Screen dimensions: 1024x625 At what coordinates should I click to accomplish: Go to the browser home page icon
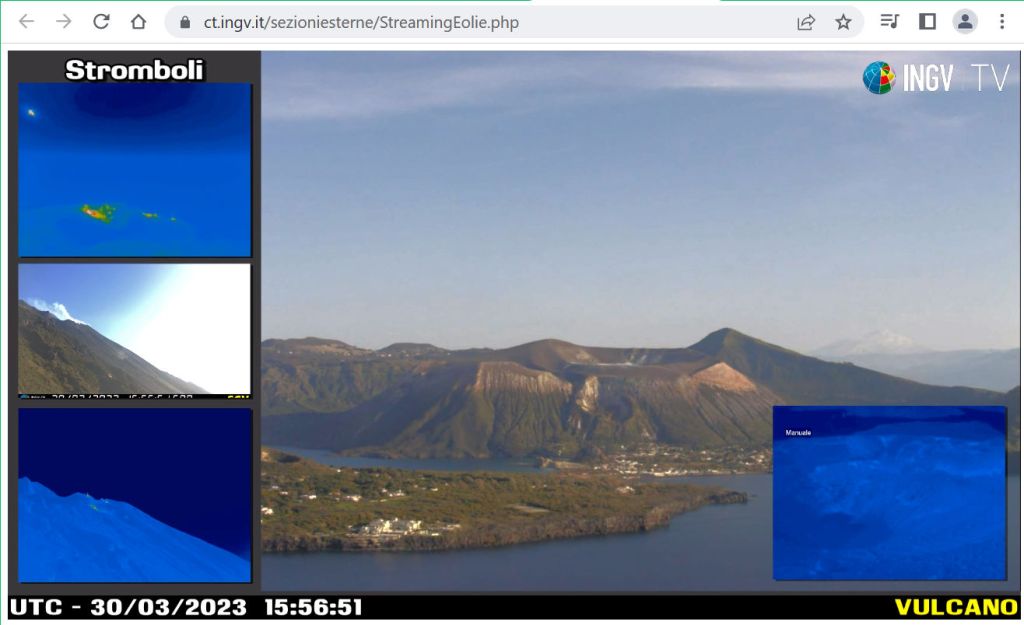point(138,22)
